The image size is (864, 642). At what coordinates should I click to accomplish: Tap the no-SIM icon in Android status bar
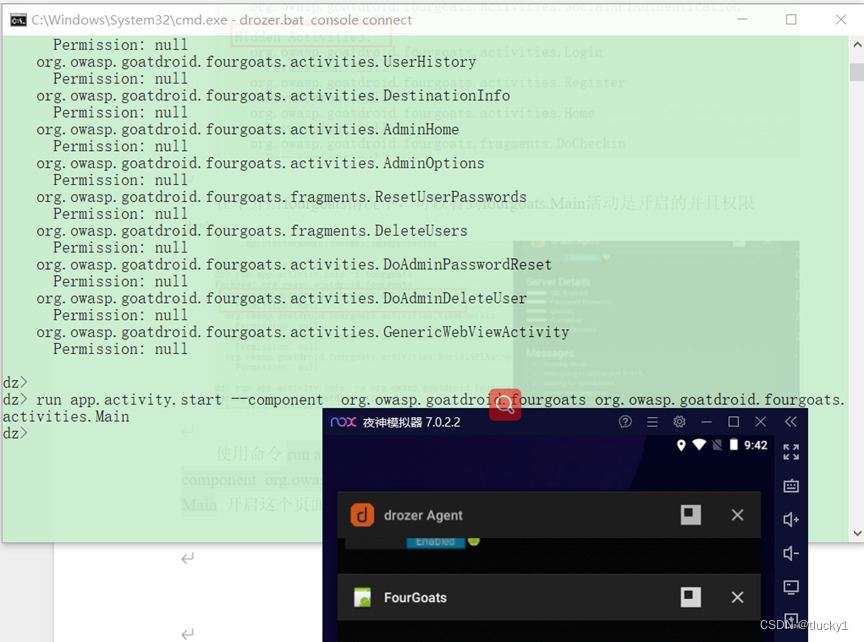click(717, 445)
